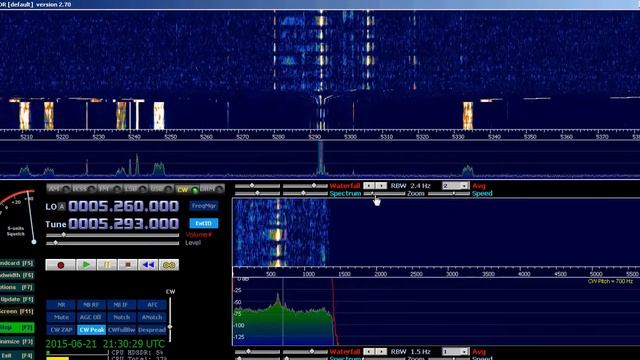Toggle loop playback with the infinity icon

[x=169, y=265]
